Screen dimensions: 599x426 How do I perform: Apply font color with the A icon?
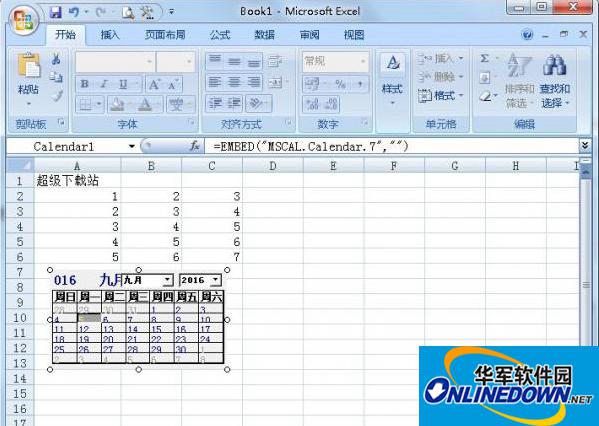145,104
